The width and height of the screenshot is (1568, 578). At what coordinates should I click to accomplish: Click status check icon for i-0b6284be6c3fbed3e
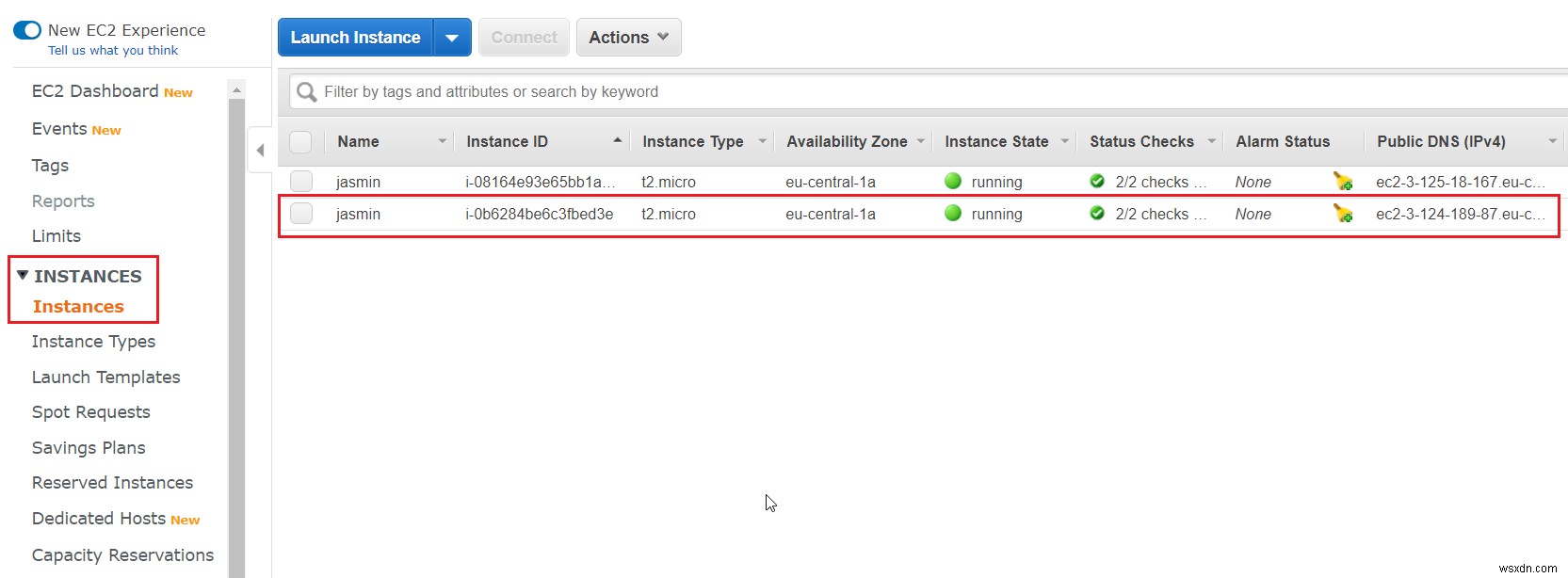[x=1097, y=213]
